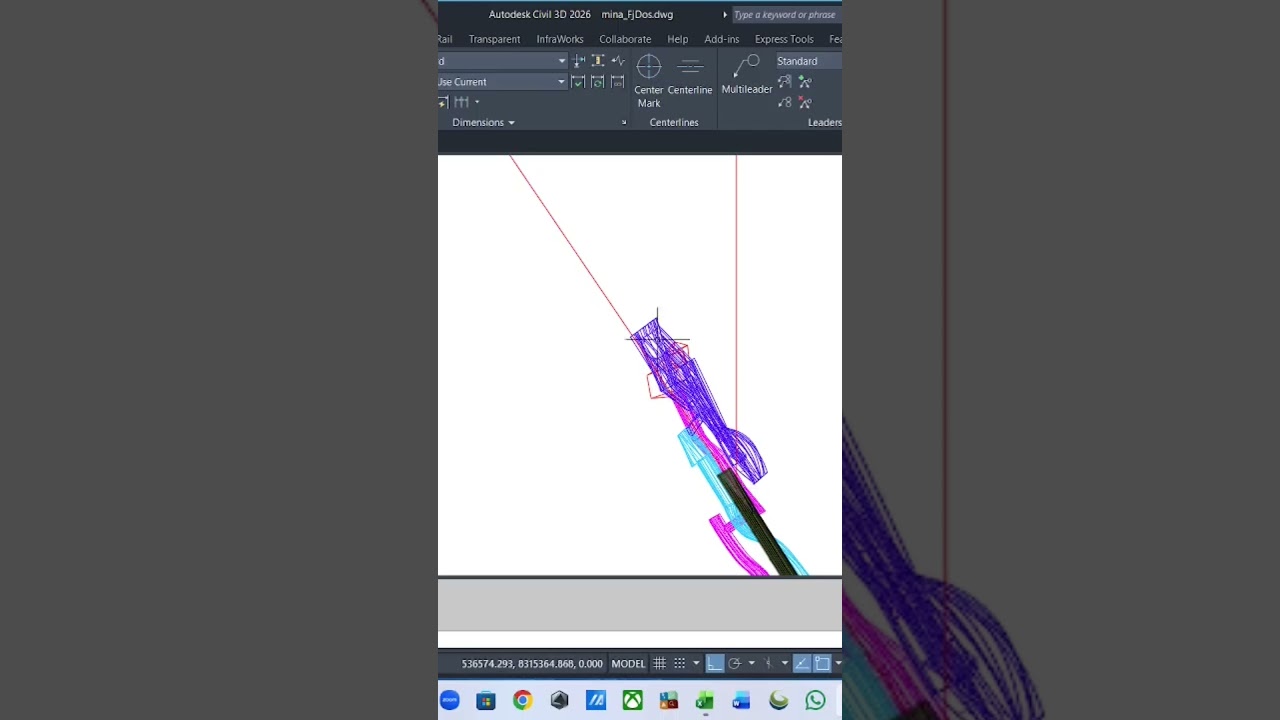Open Word from the taskbar
Viewport: 1280px width, 720px height.
[x=741, y=701]
